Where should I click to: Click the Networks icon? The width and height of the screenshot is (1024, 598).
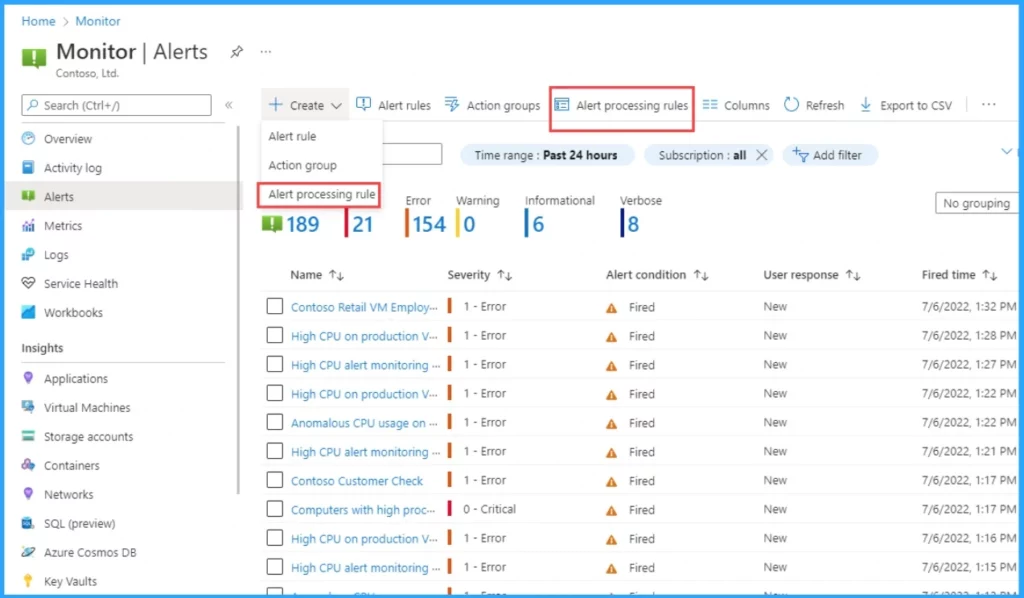[x=28, y=494]
